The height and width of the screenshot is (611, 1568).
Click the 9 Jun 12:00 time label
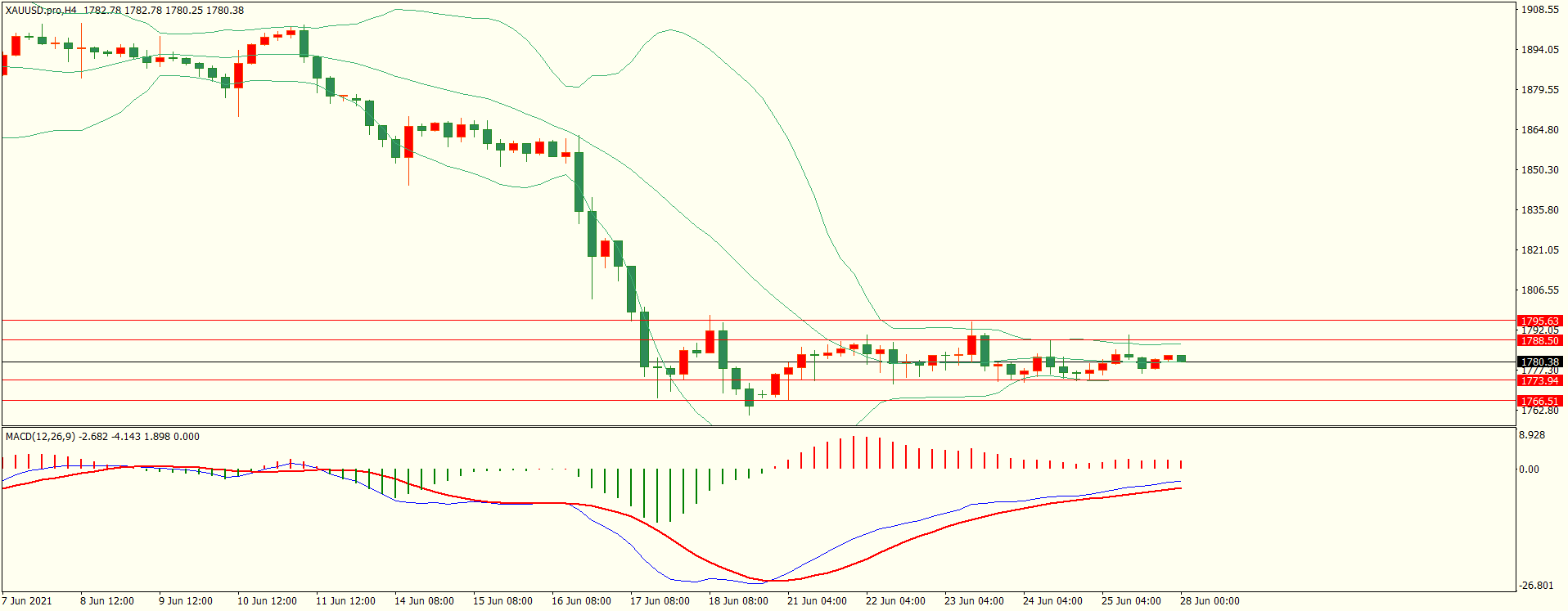186,601
